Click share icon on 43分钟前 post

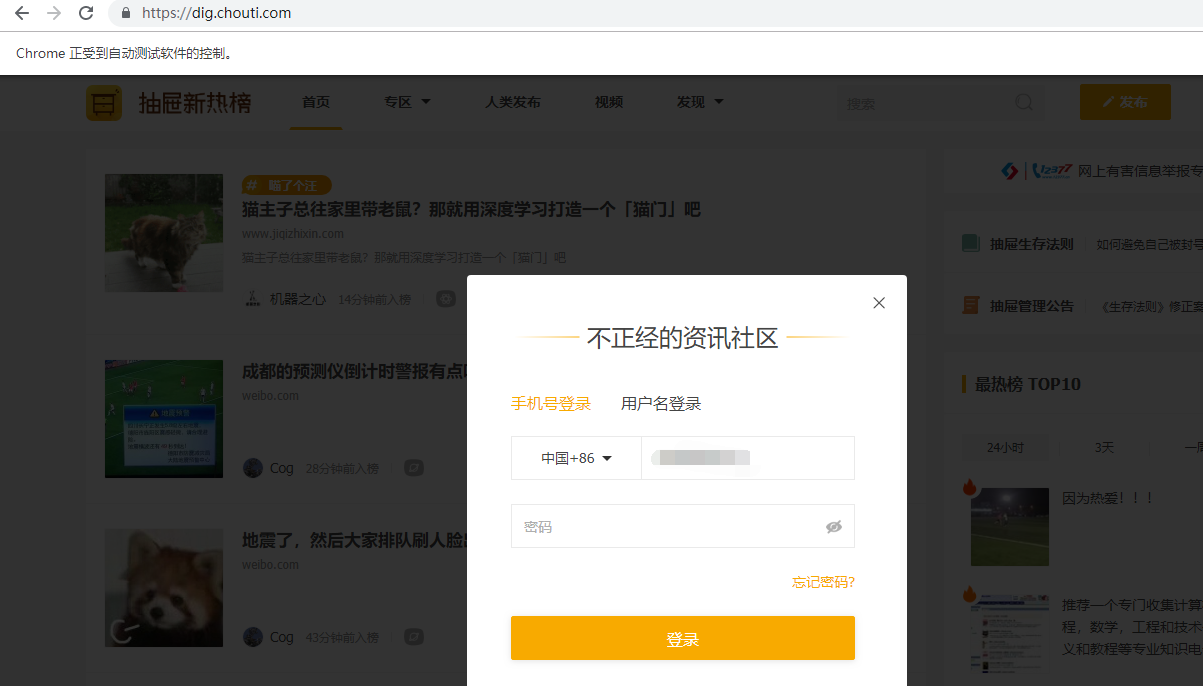pyautogui.click(x=414, y=637)
